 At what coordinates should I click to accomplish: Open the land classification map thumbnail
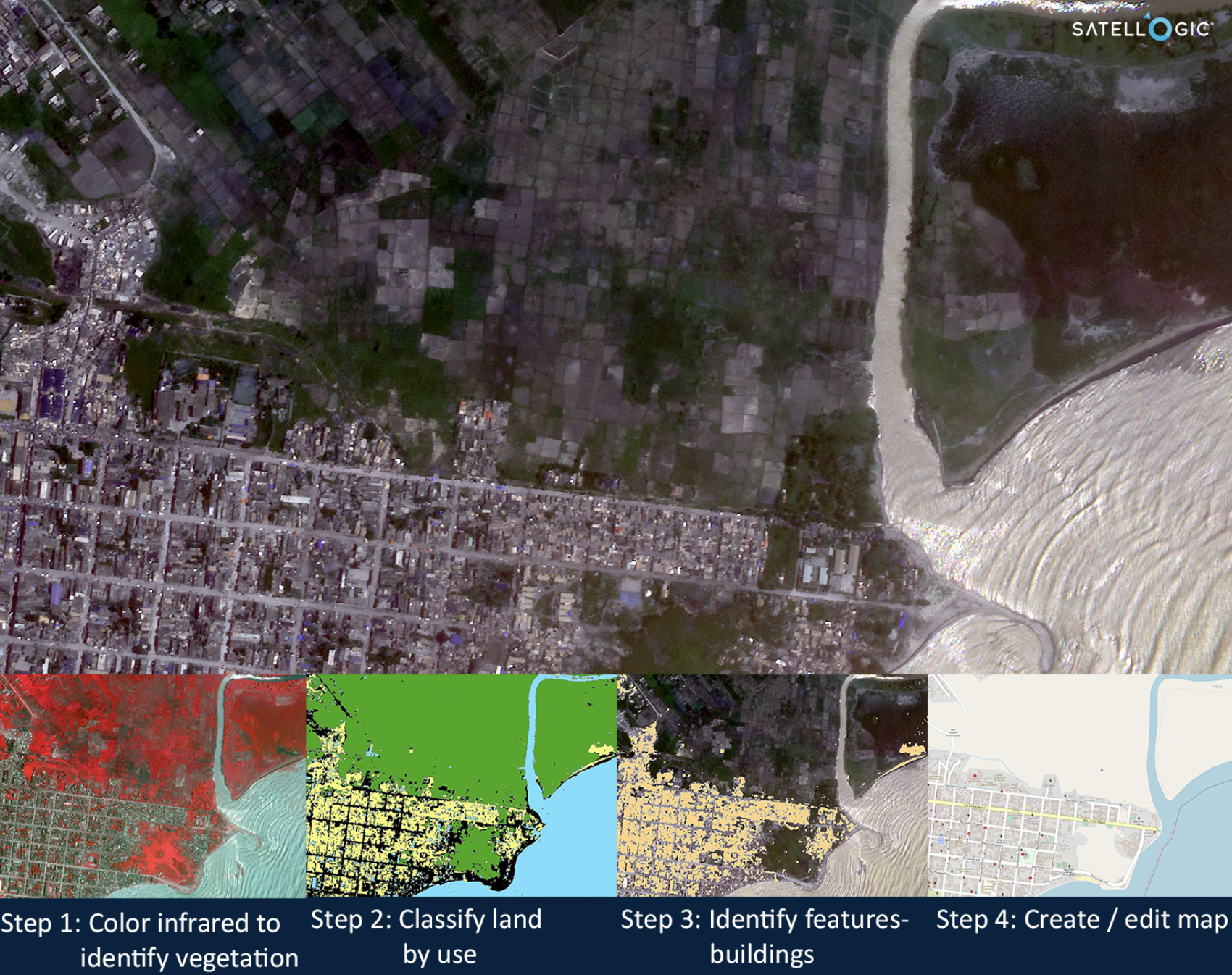461,786
